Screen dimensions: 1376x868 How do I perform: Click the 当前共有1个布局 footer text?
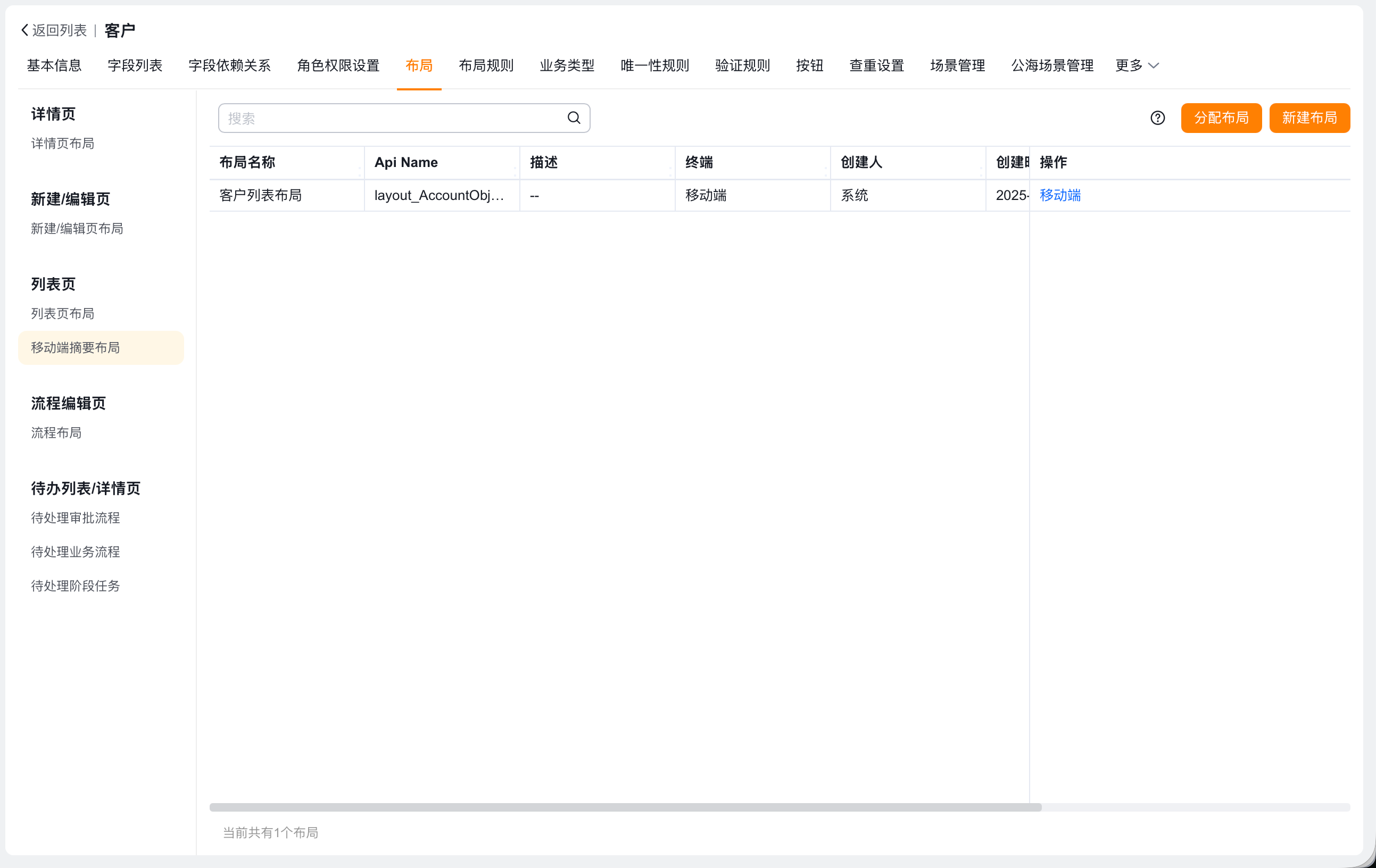click(270, 832)
